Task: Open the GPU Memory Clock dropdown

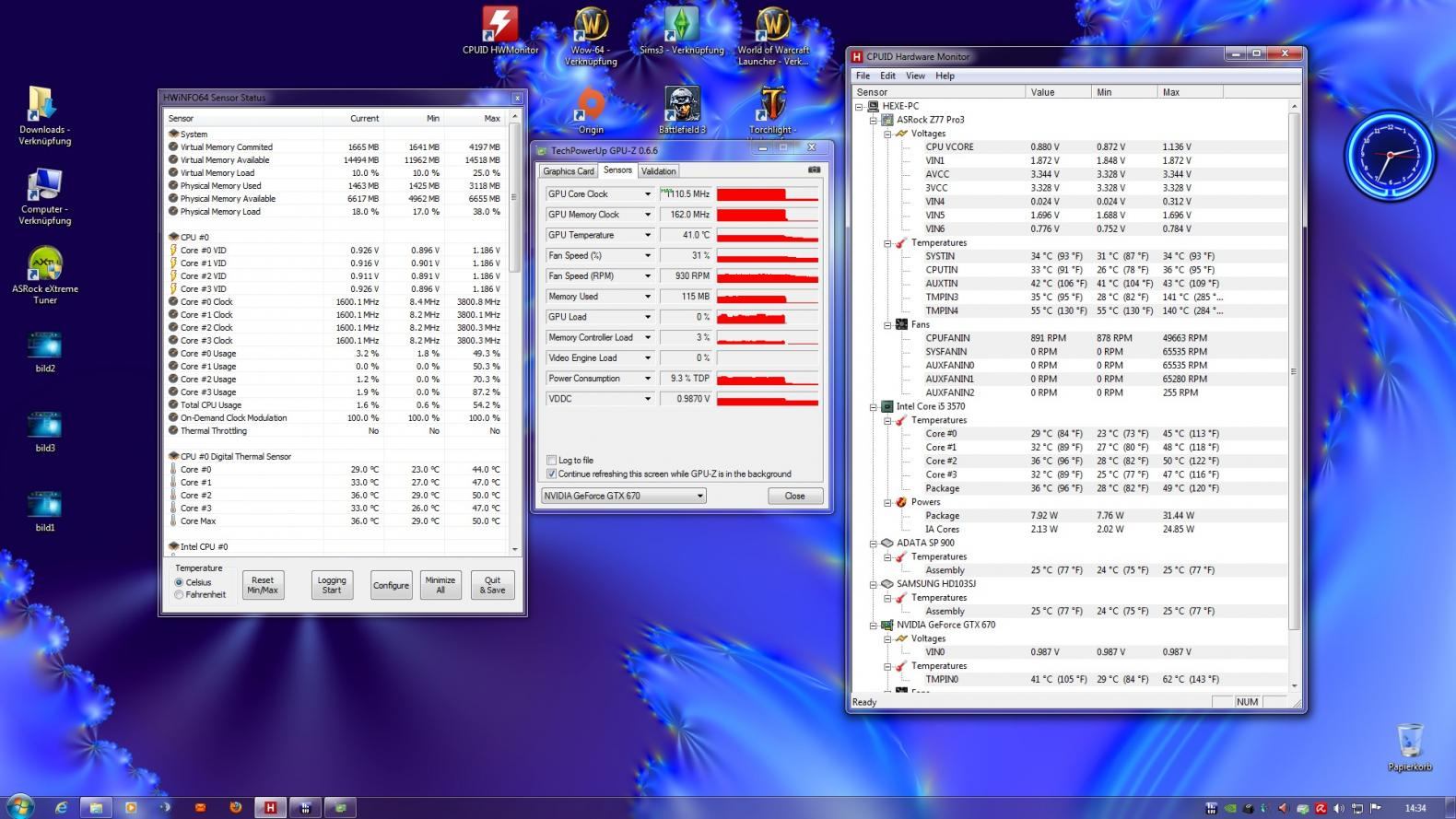Action: (x=647, y=215)
